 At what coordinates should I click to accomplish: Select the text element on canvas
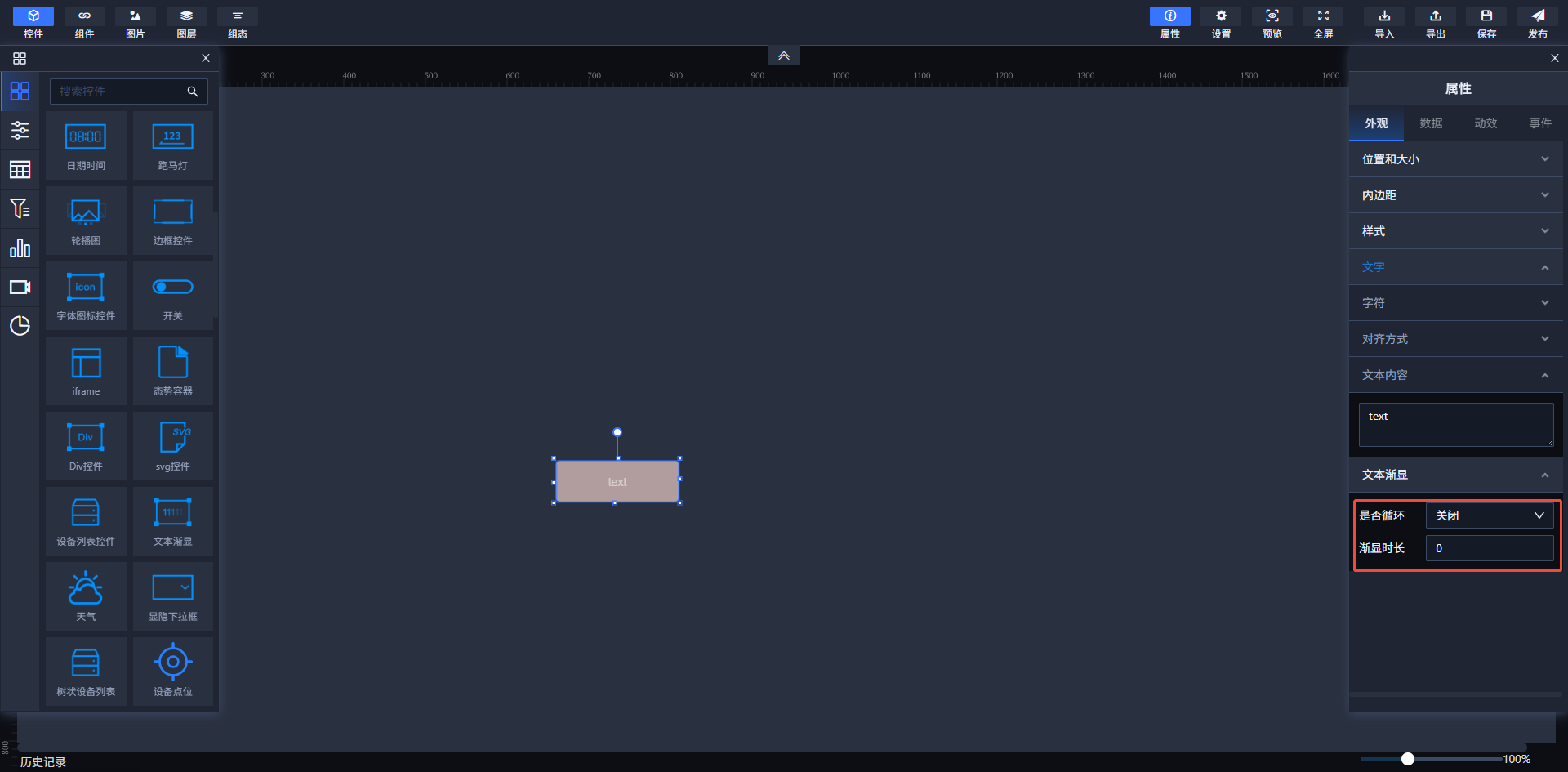[x=617, y=481]
